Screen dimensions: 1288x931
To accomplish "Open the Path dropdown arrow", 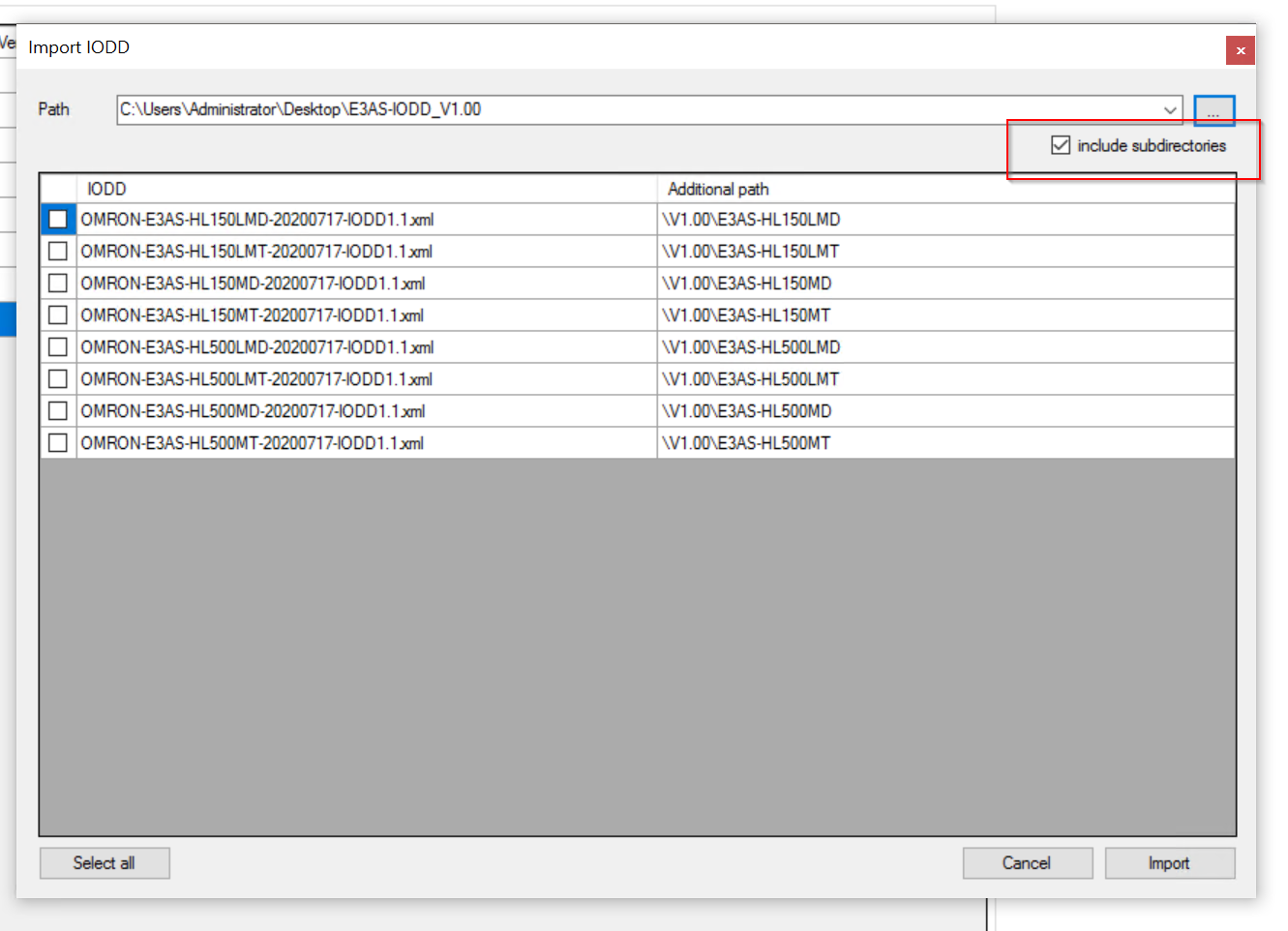I will (x=1170, y=110).
